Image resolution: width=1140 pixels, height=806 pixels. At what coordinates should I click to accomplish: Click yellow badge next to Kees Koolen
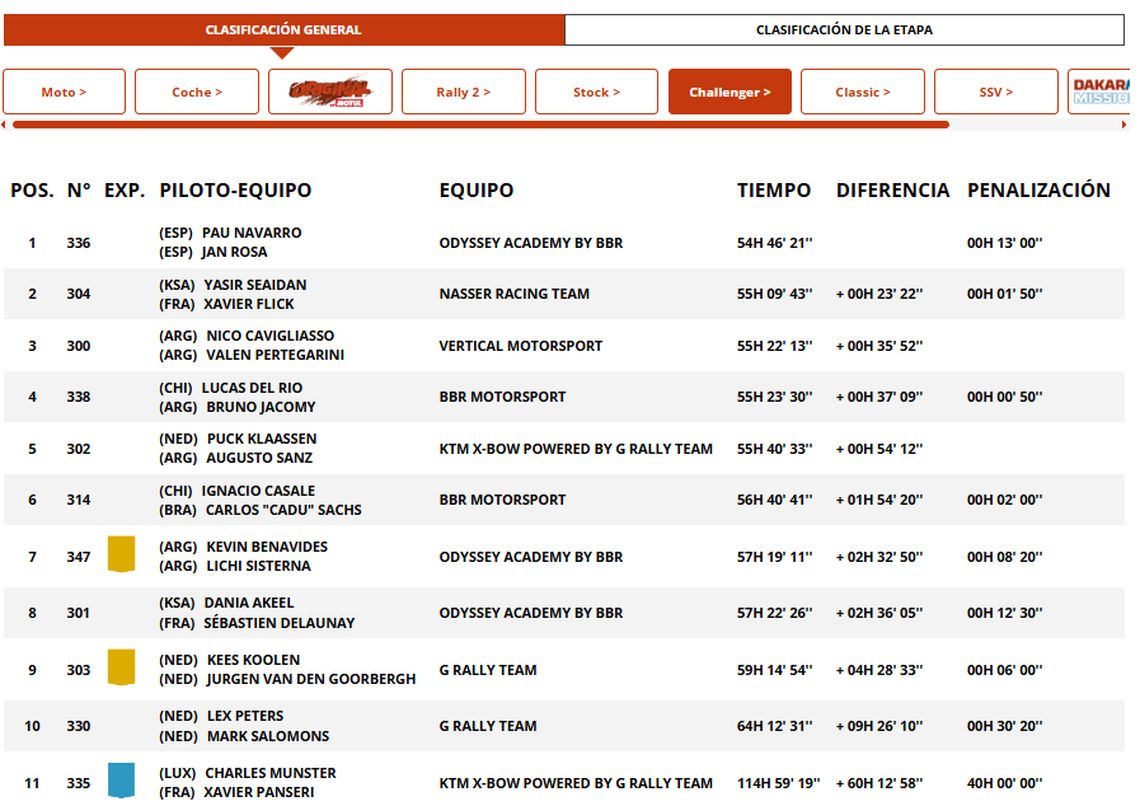click(x=121, y=668)
